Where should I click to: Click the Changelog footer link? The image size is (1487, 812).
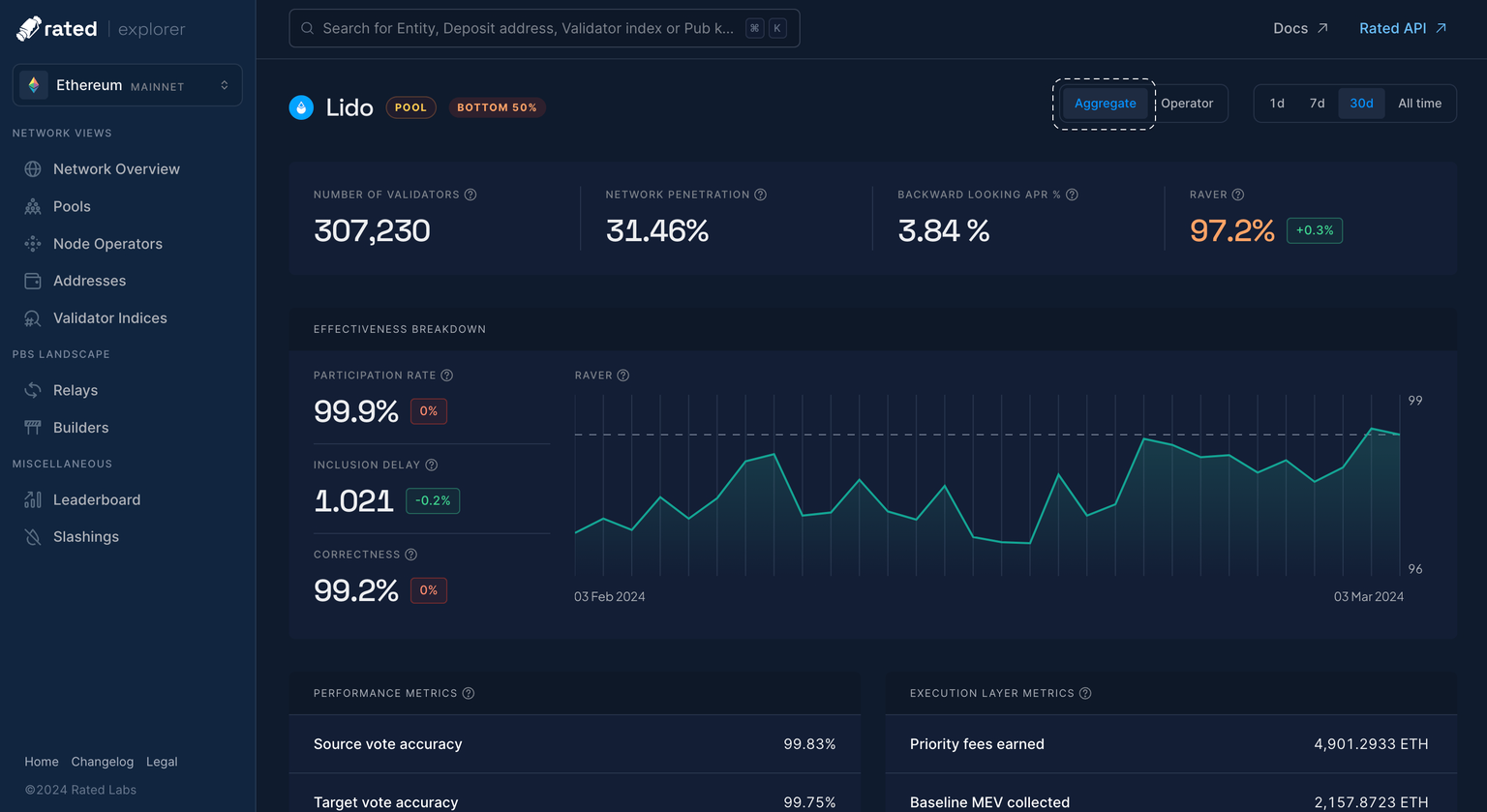(103, 762)
